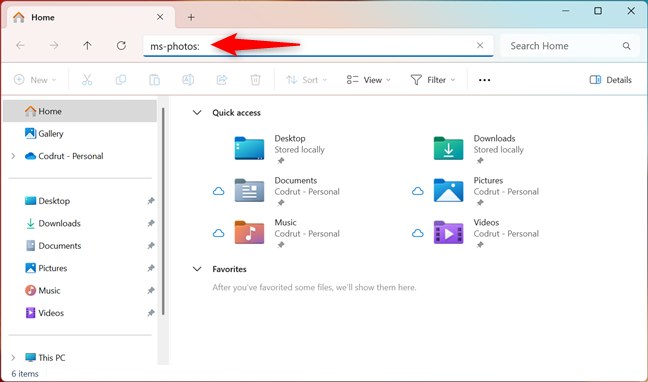Click the Delete trash icon
Image resolution: width=648 pixels, height=382 pixels.
(x=255, y=80)
